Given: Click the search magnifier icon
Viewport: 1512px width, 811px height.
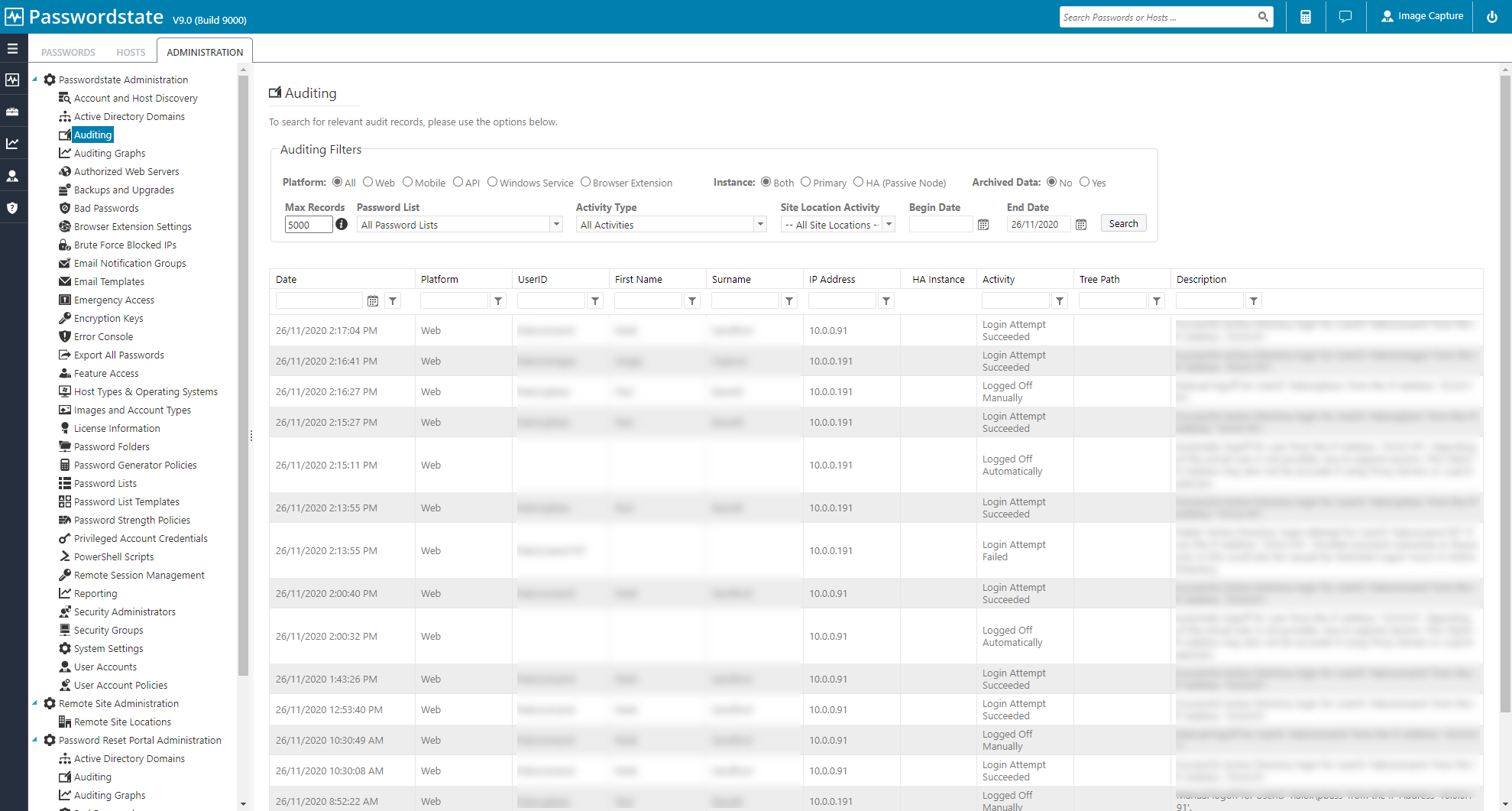Looking at the screenshot, I should (x=1263, y=17).
